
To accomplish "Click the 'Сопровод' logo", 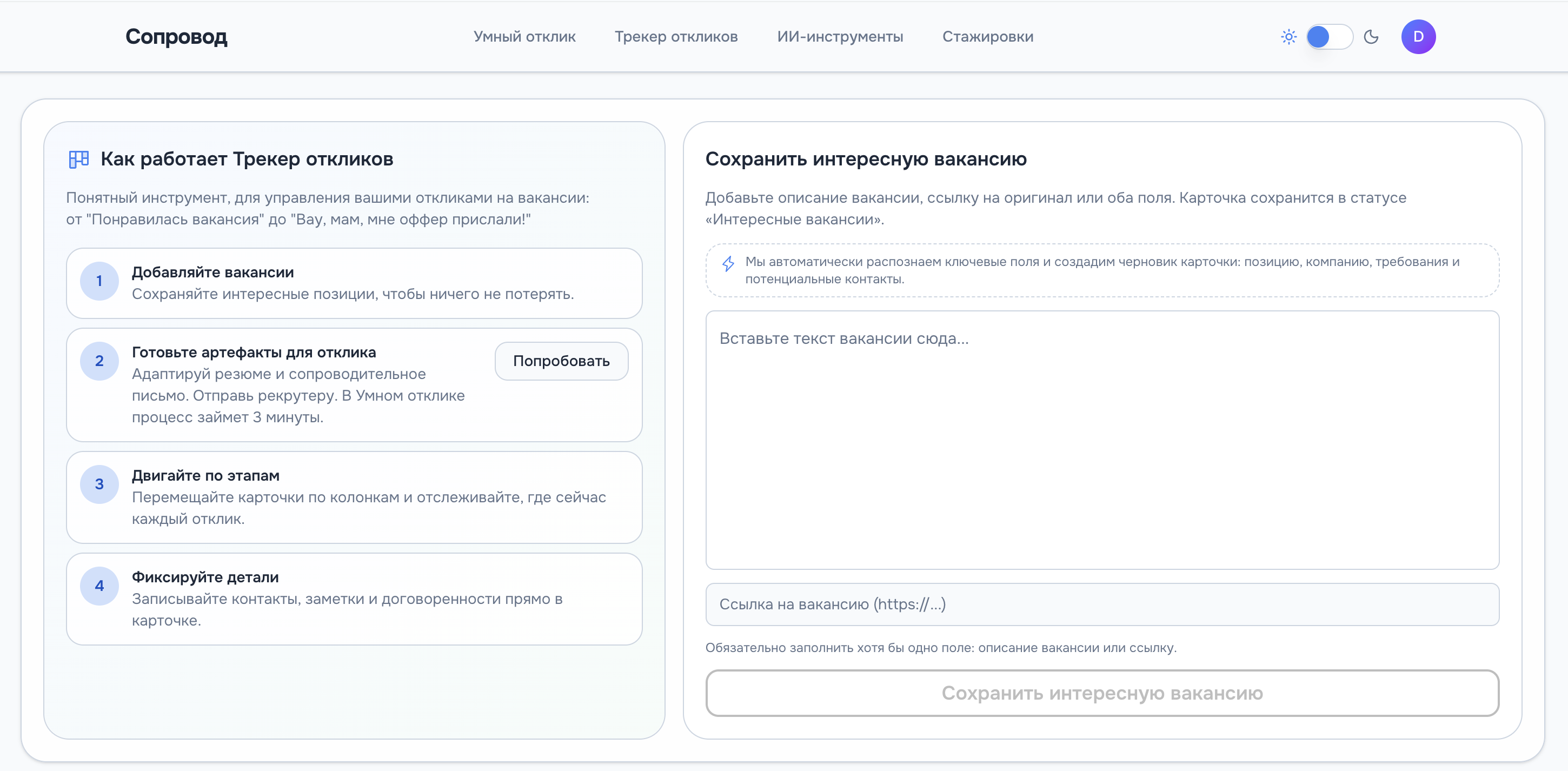I will [176, 37].
